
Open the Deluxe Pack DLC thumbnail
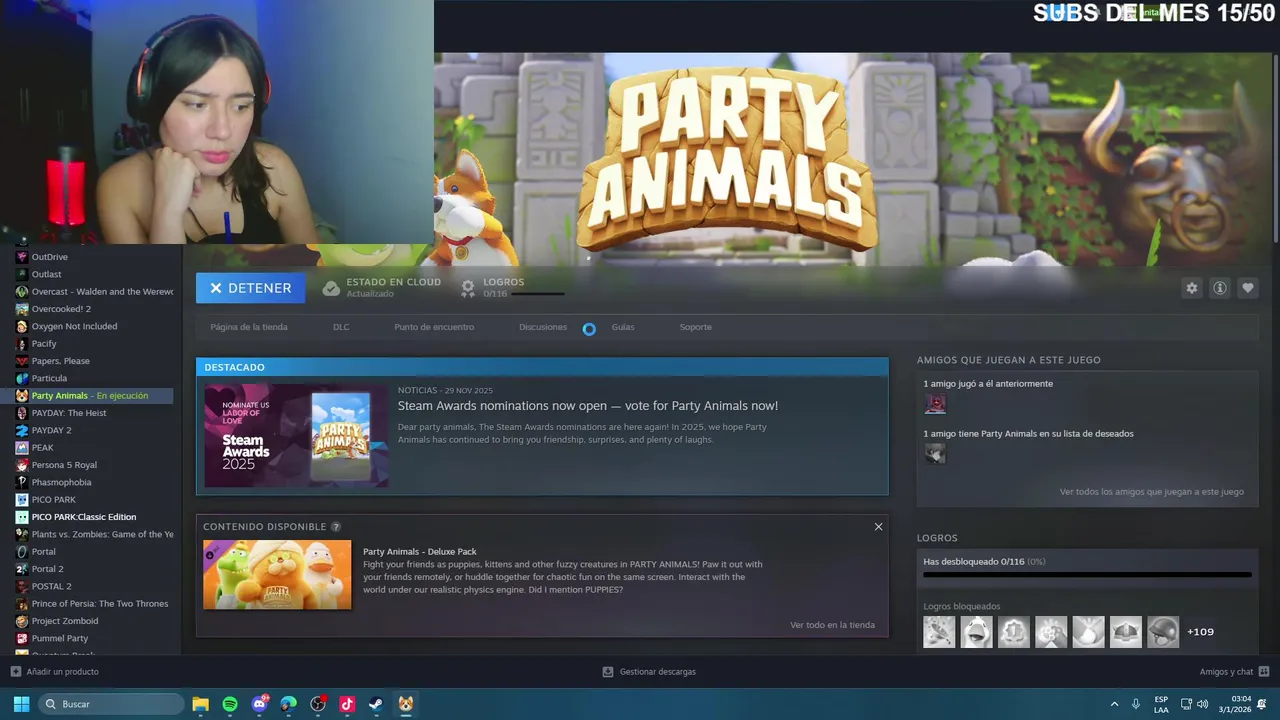[277, 574]
